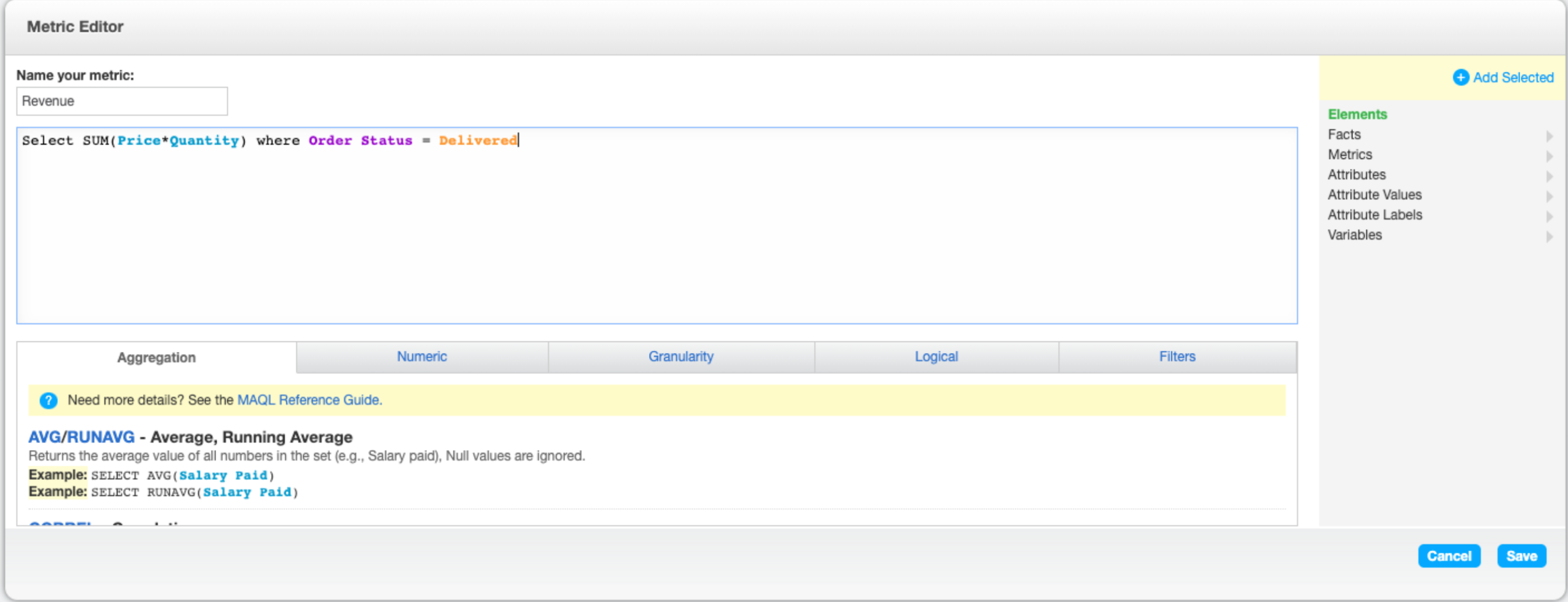
Task: Cancel editing the metric
Action: (1449, 555)
